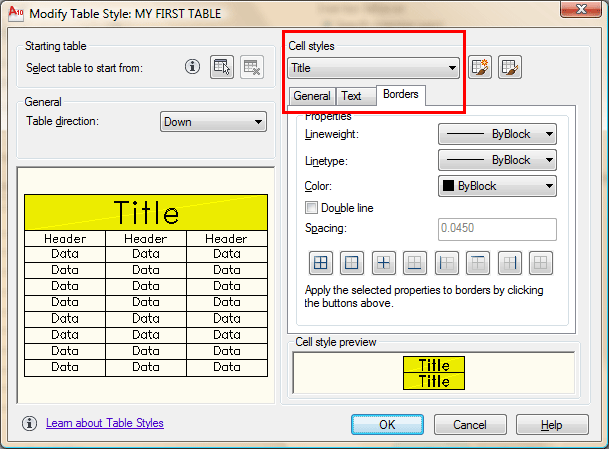This screenshot has width=609, height=449.
Task: Apply properties to bottom border
Action: tap(415, 264)
